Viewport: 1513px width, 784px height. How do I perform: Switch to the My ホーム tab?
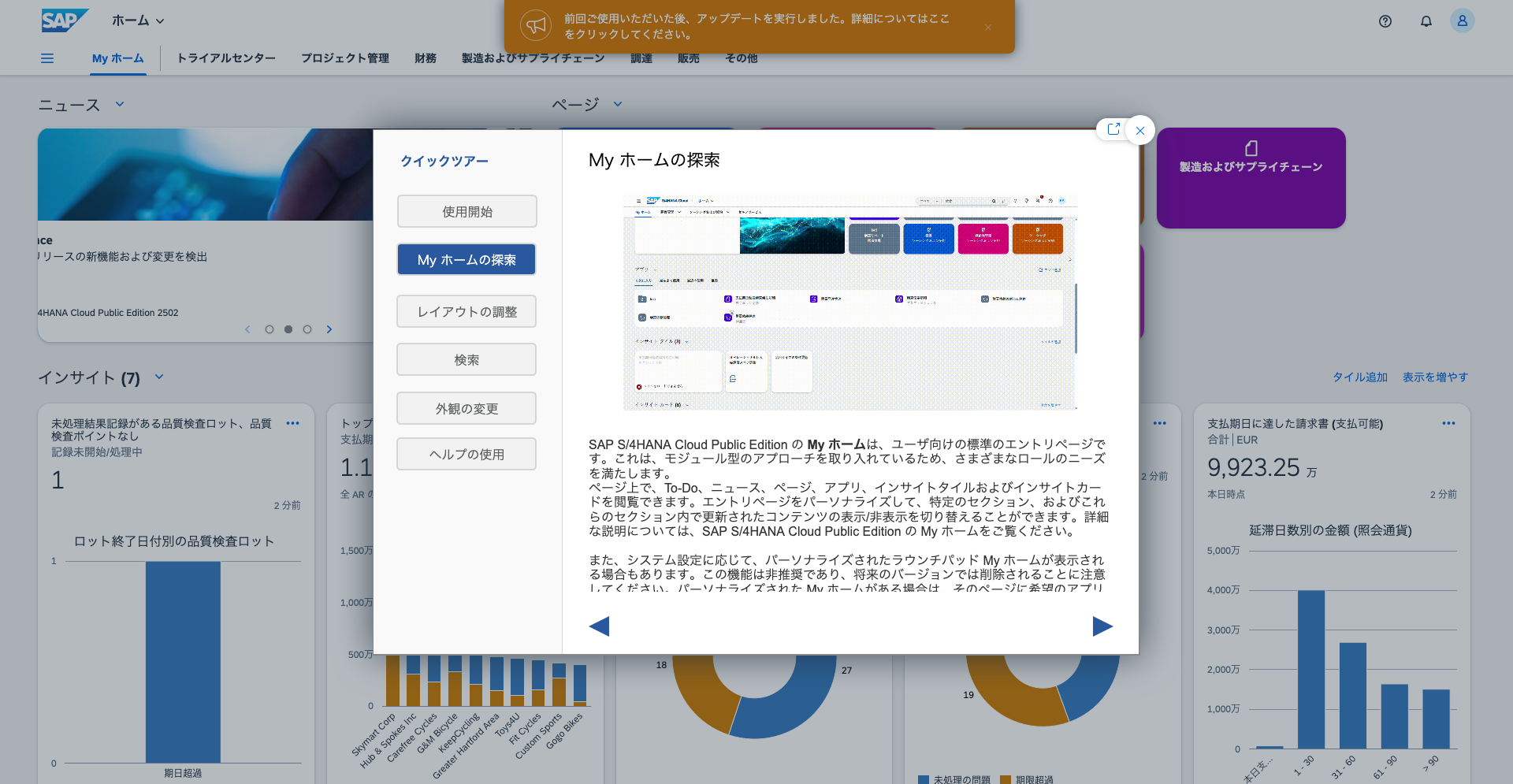(x=118, y=58)
